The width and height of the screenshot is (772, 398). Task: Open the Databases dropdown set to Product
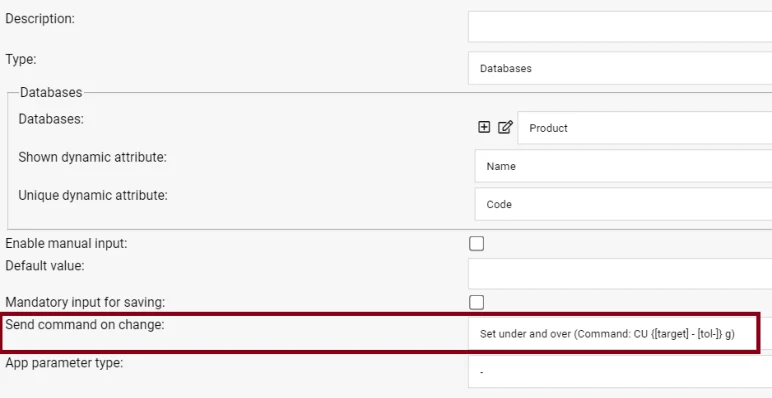tap(644, 128)
